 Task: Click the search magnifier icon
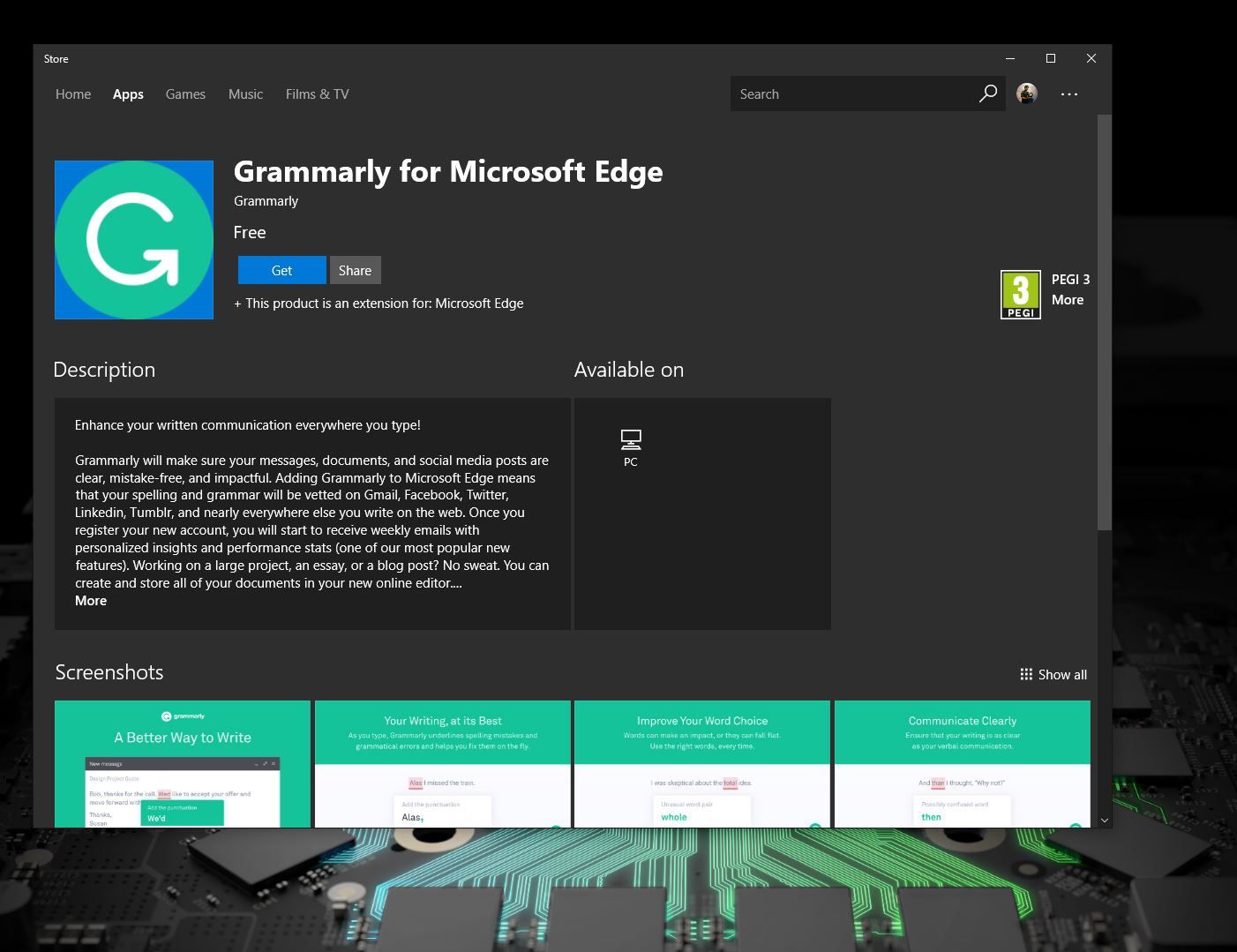(x=987, y=94)
